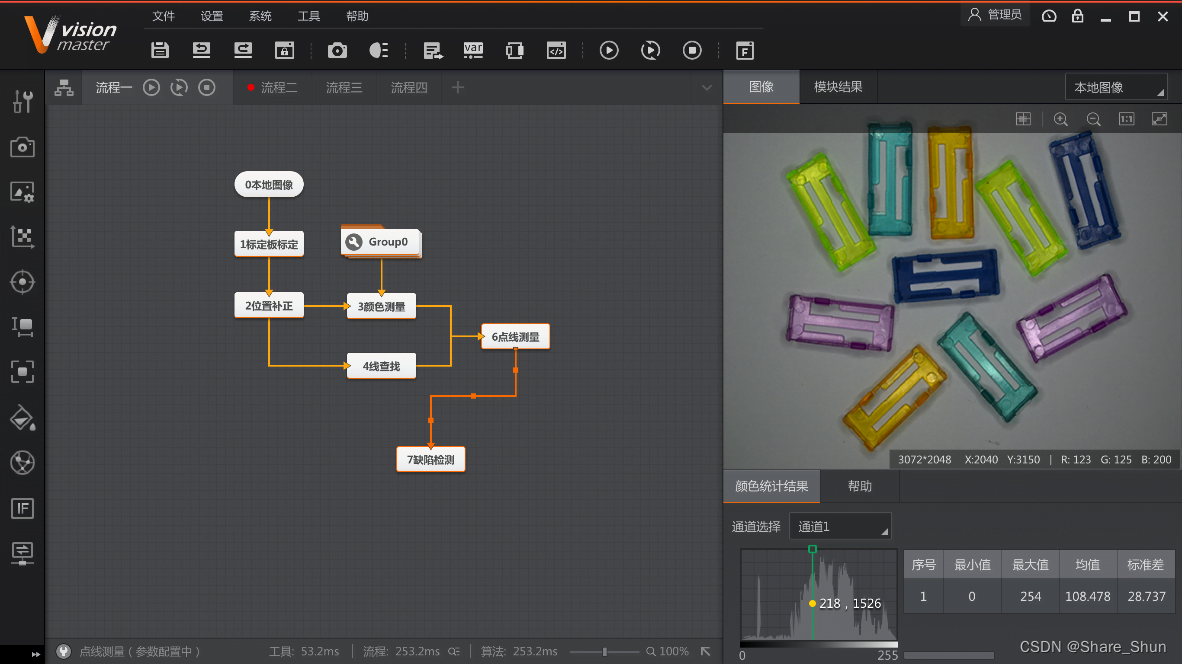The height and width of the screenshot is (664, 1182).
Task: Click the 1:1 actual size view icon
Action: tap(1126, 119)
